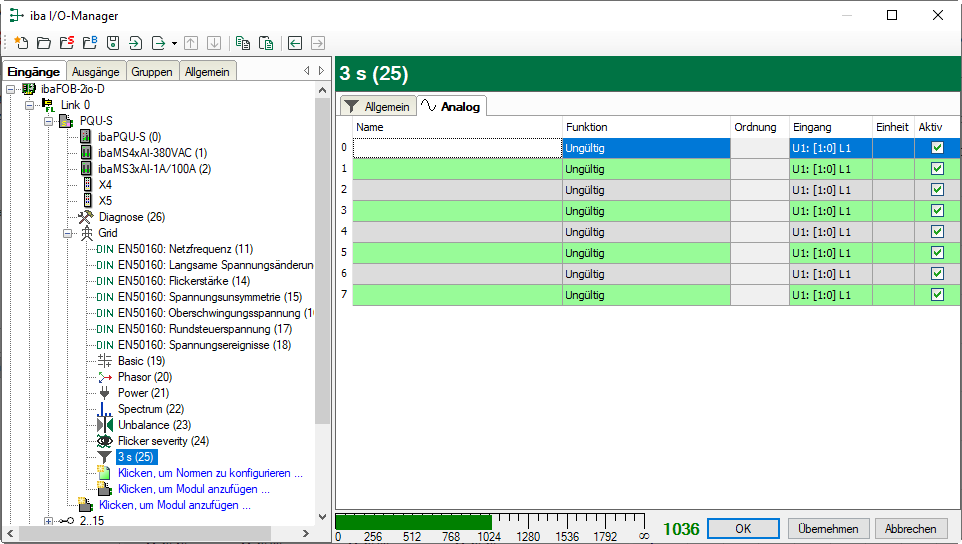The width and height of the screenshot is (962, 544).
Task: Uncheck the Aktiv checkbox in row 0
Action: pos(937,147)
